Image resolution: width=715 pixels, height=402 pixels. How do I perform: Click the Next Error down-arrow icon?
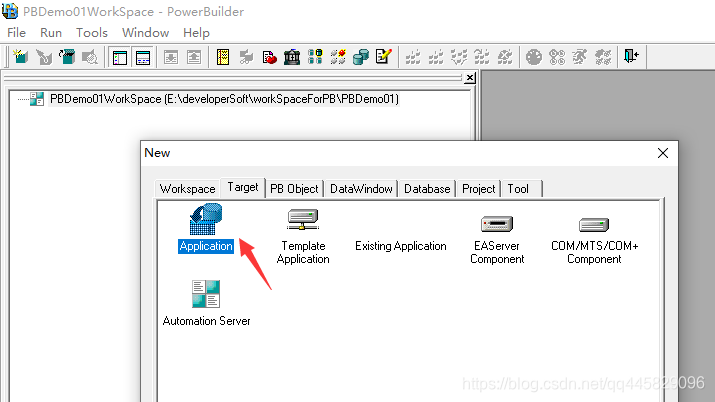click(171, 57)
